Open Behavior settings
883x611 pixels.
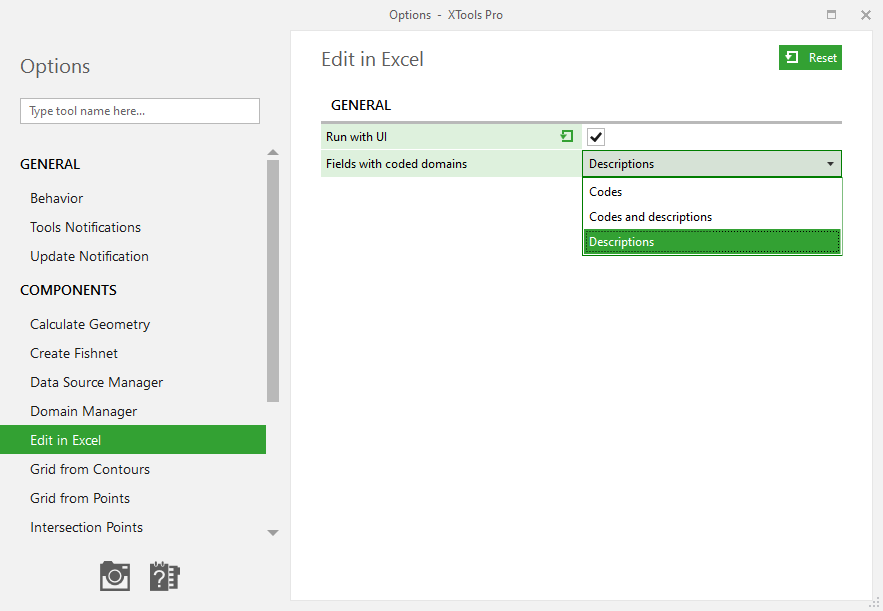(56, 198)
